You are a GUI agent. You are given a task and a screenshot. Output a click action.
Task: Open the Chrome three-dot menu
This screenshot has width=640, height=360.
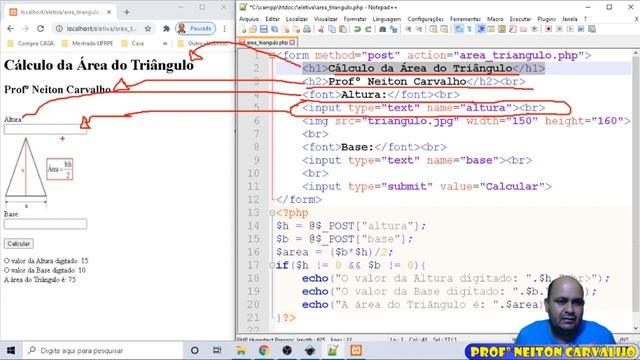pos(224,29)
